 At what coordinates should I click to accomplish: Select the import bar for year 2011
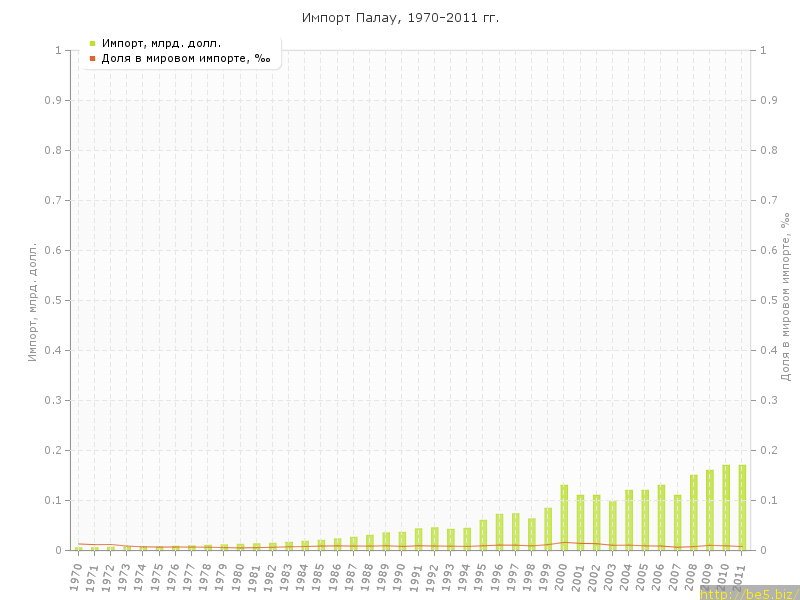tap(742, 508)
